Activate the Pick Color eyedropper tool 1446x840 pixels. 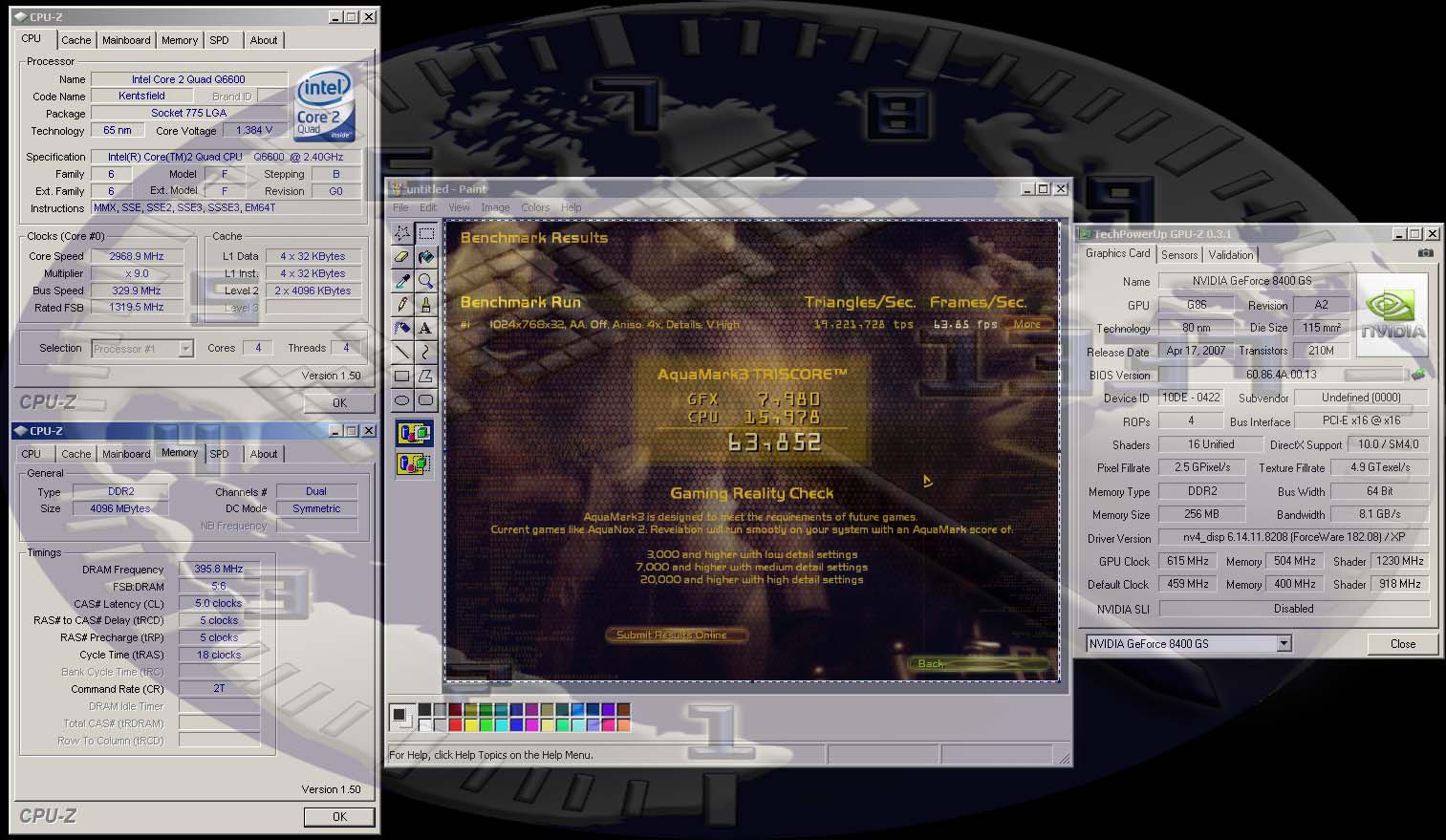[x=402, y=281]
